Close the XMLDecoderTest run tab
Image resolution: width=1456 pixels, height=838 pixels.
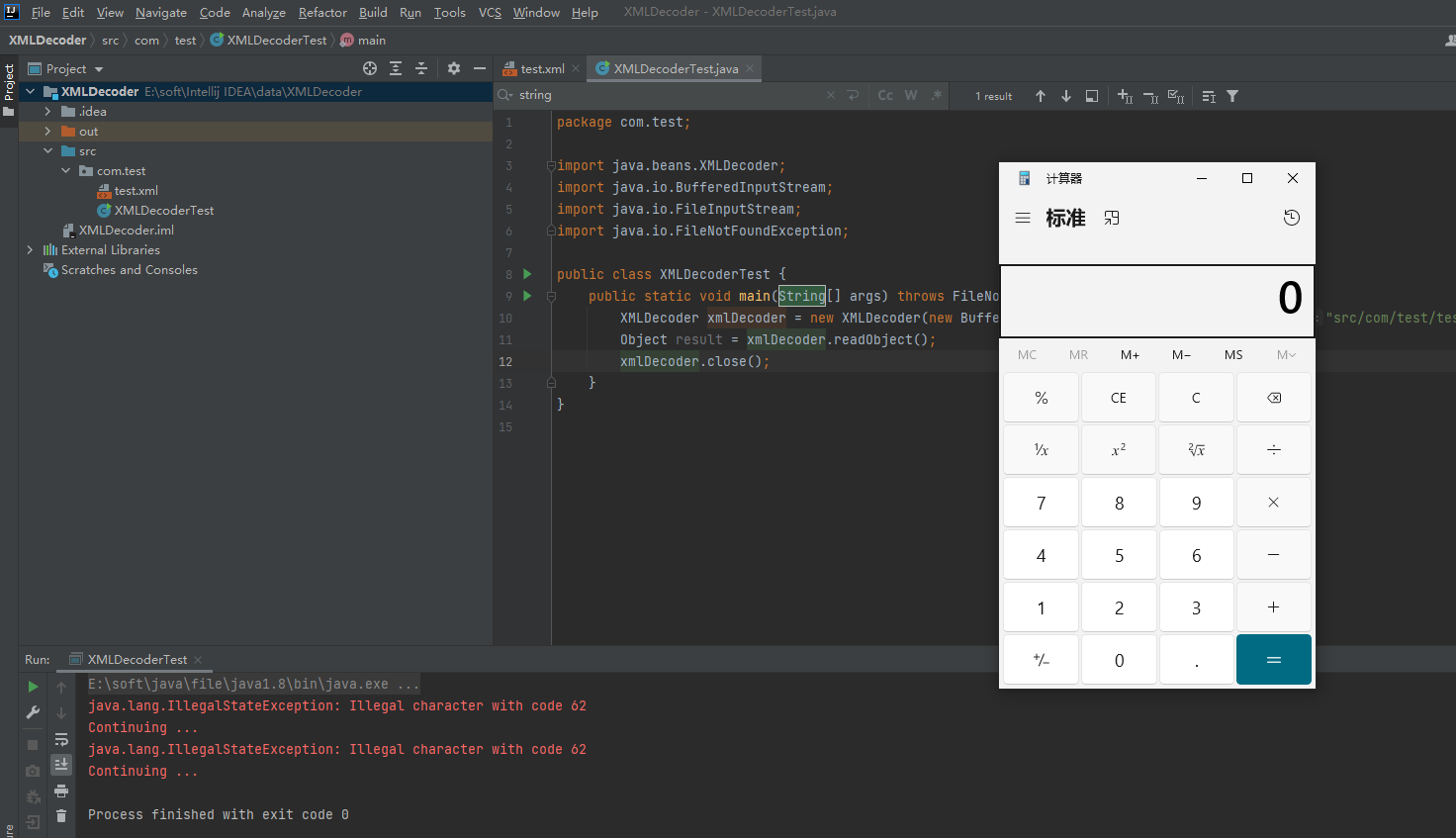pos(198,659)
